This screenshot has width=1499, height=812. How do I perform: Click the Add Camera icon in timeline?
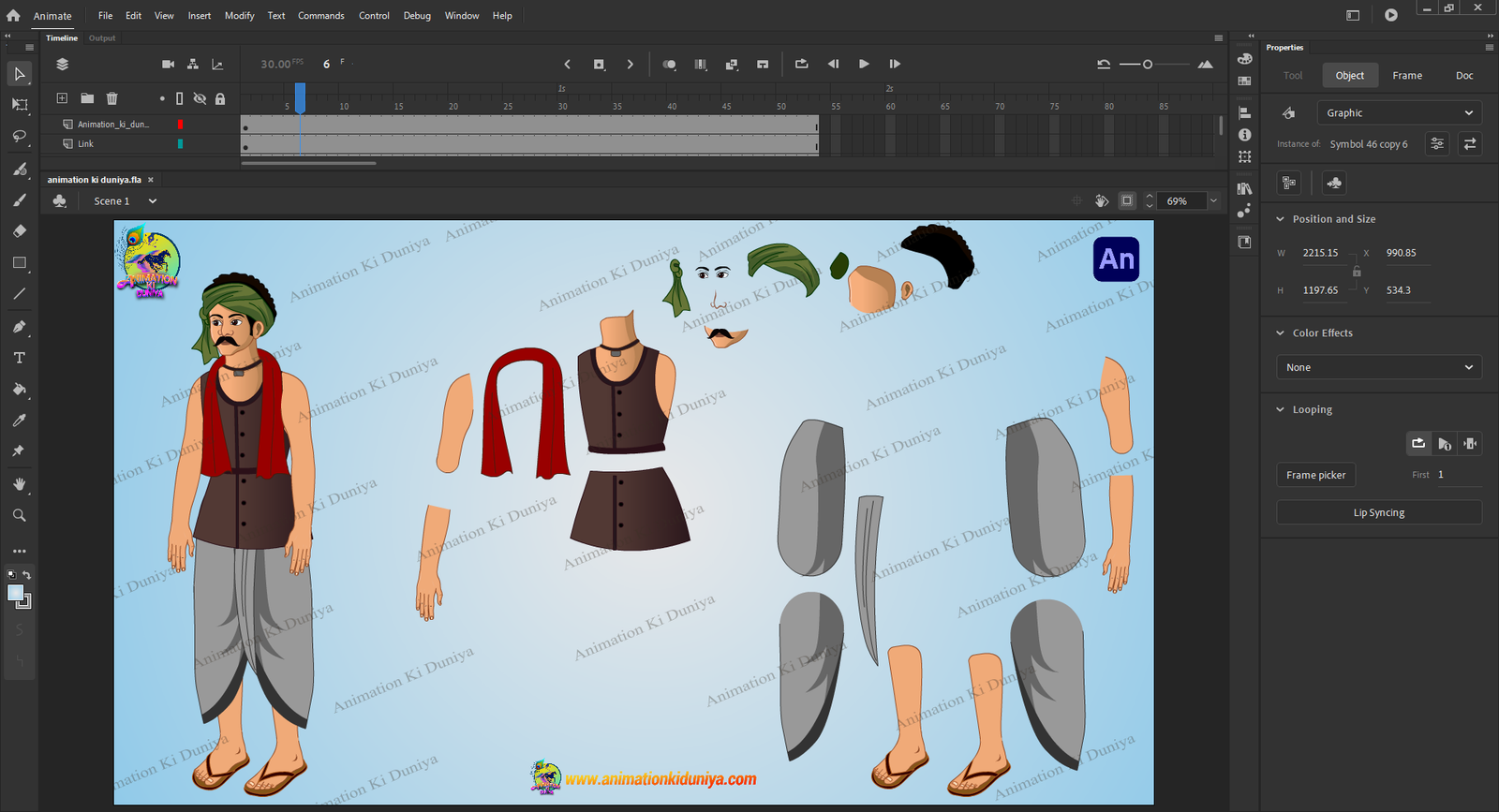[x=168, y=65]
